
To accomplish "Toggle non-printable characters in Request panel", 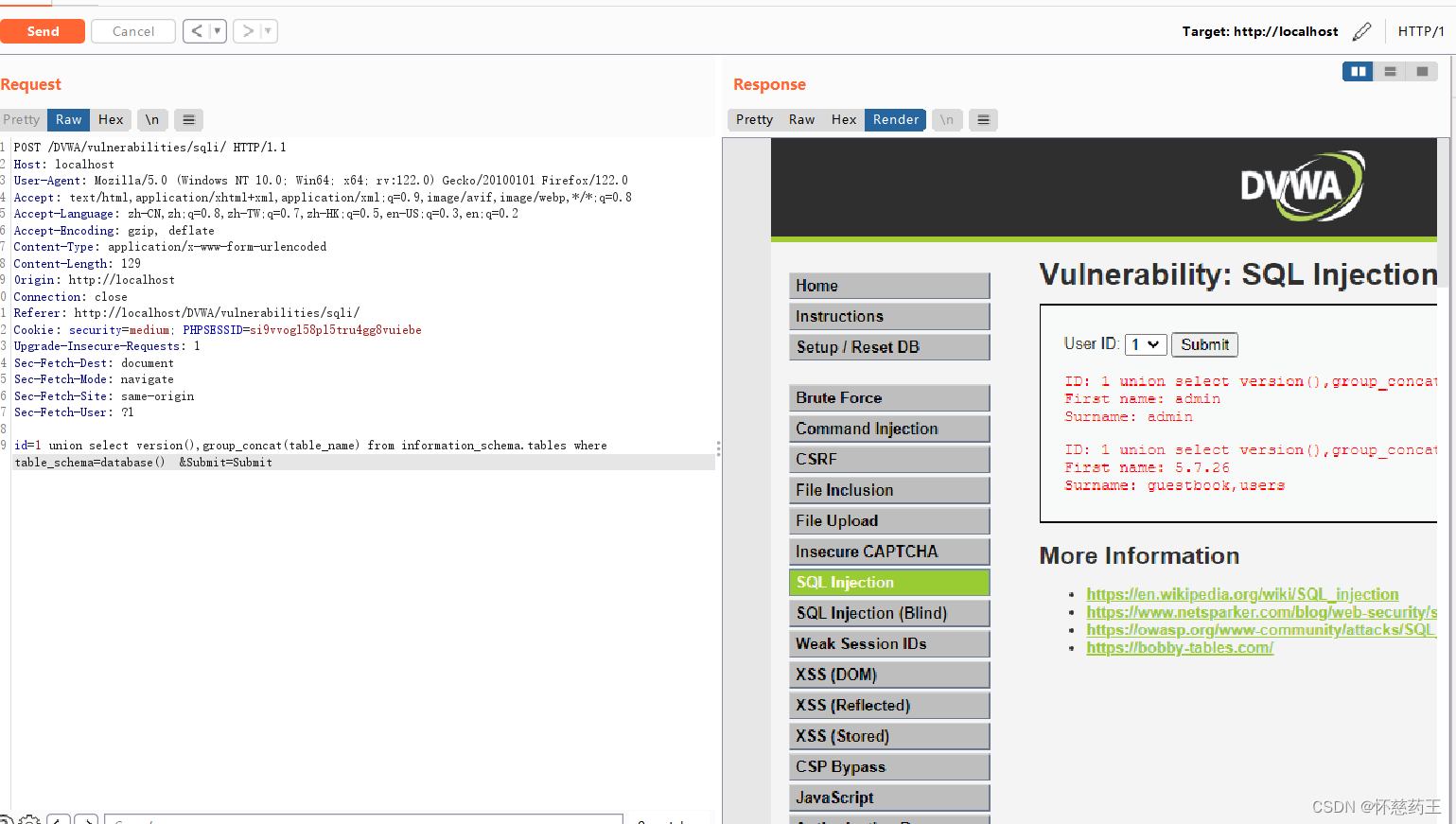I will coord(152,119).
